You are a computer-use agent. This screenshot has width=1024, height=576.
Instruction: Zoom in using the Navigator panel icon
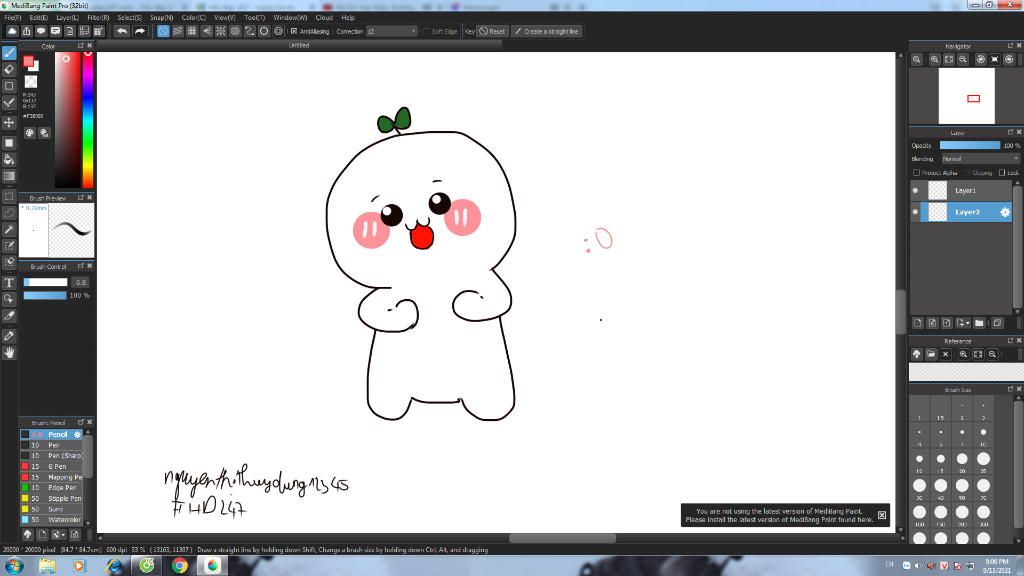pos(935,59)
